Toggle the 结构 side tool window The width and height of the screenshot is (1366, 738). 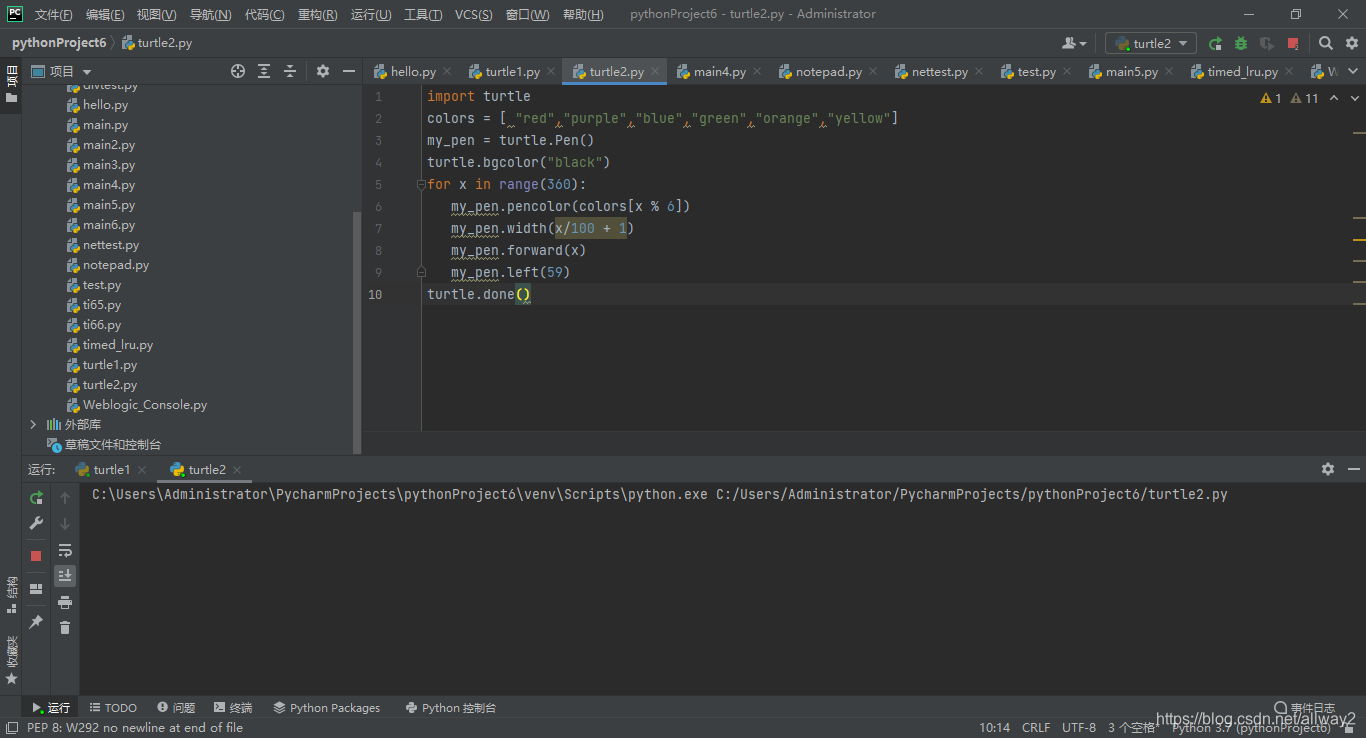click(11, 593)
